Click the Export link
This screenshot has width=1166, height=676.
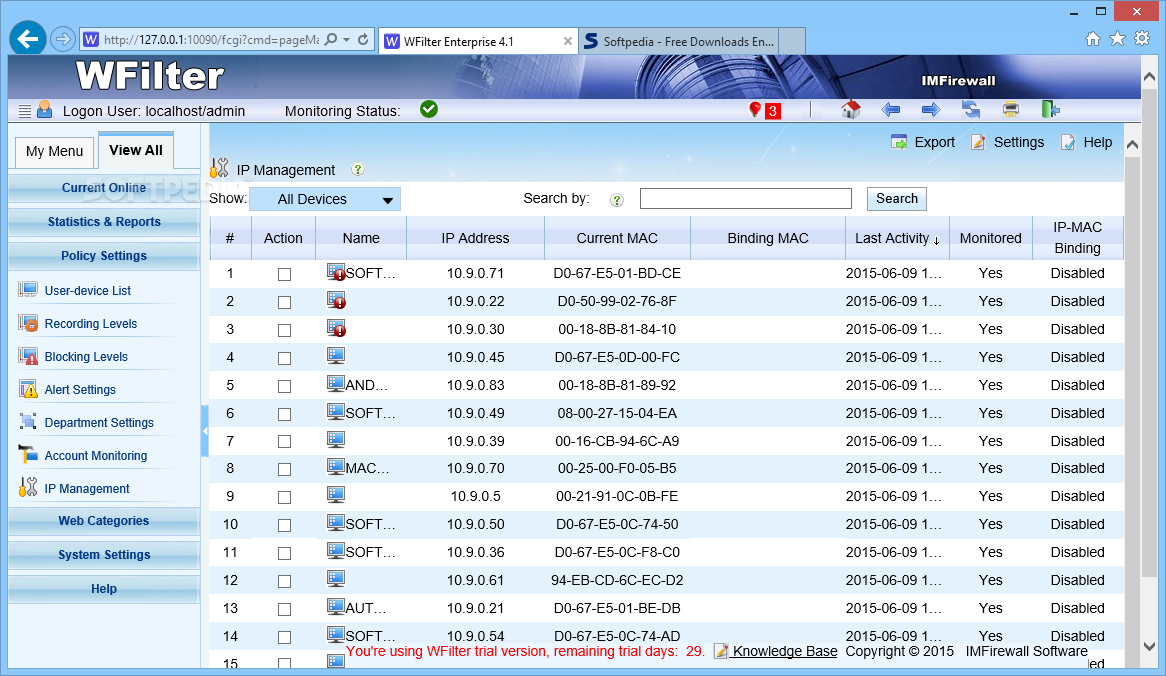(923, 143)
